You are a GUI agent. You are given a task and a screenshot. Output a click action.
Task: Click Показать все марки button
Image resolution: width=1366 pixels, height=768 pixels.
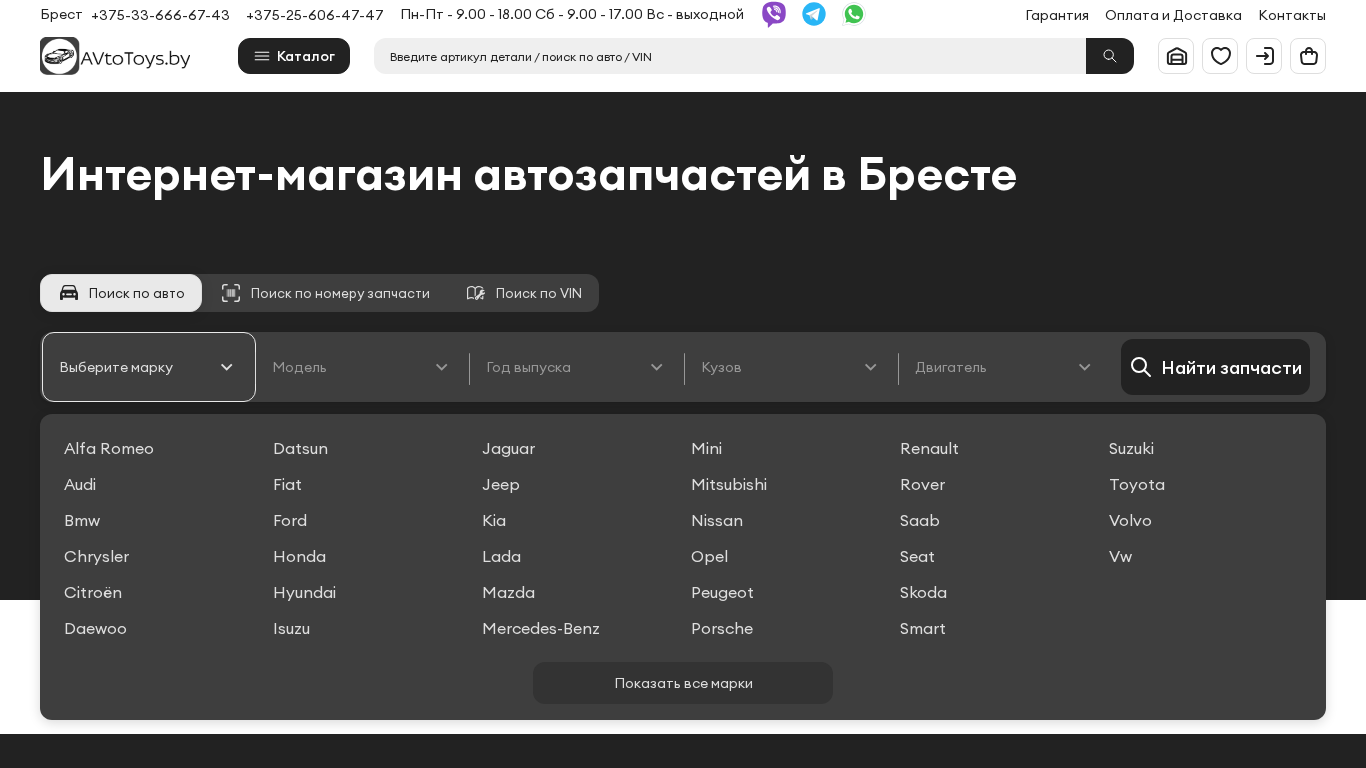tap(683, 683)
